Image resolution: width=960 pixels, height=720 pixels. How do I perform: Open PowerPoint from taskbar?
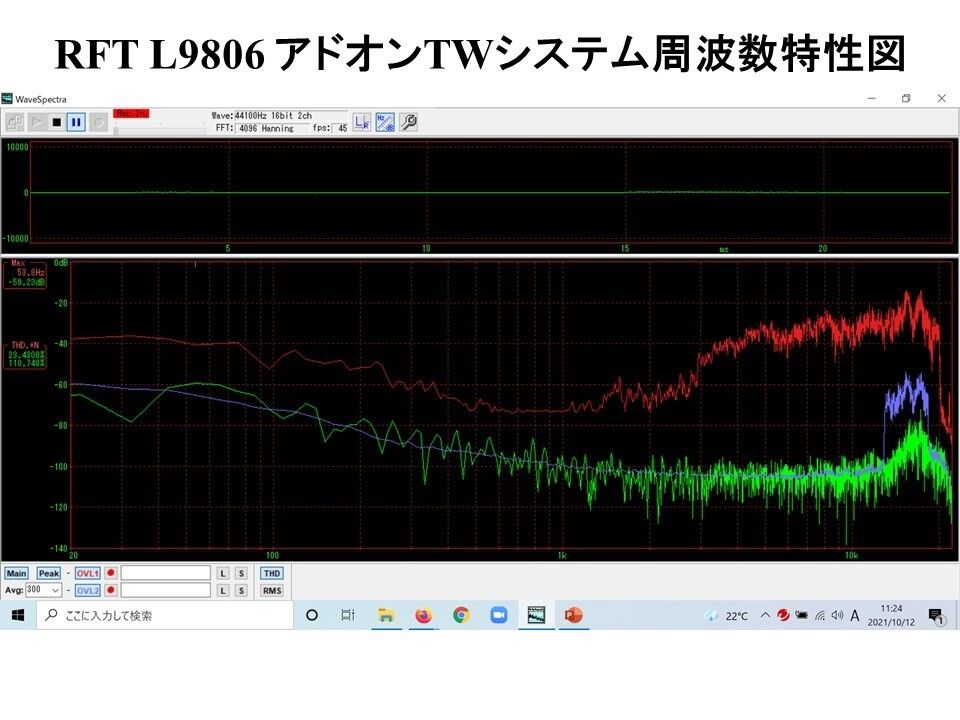click(574, 615)
